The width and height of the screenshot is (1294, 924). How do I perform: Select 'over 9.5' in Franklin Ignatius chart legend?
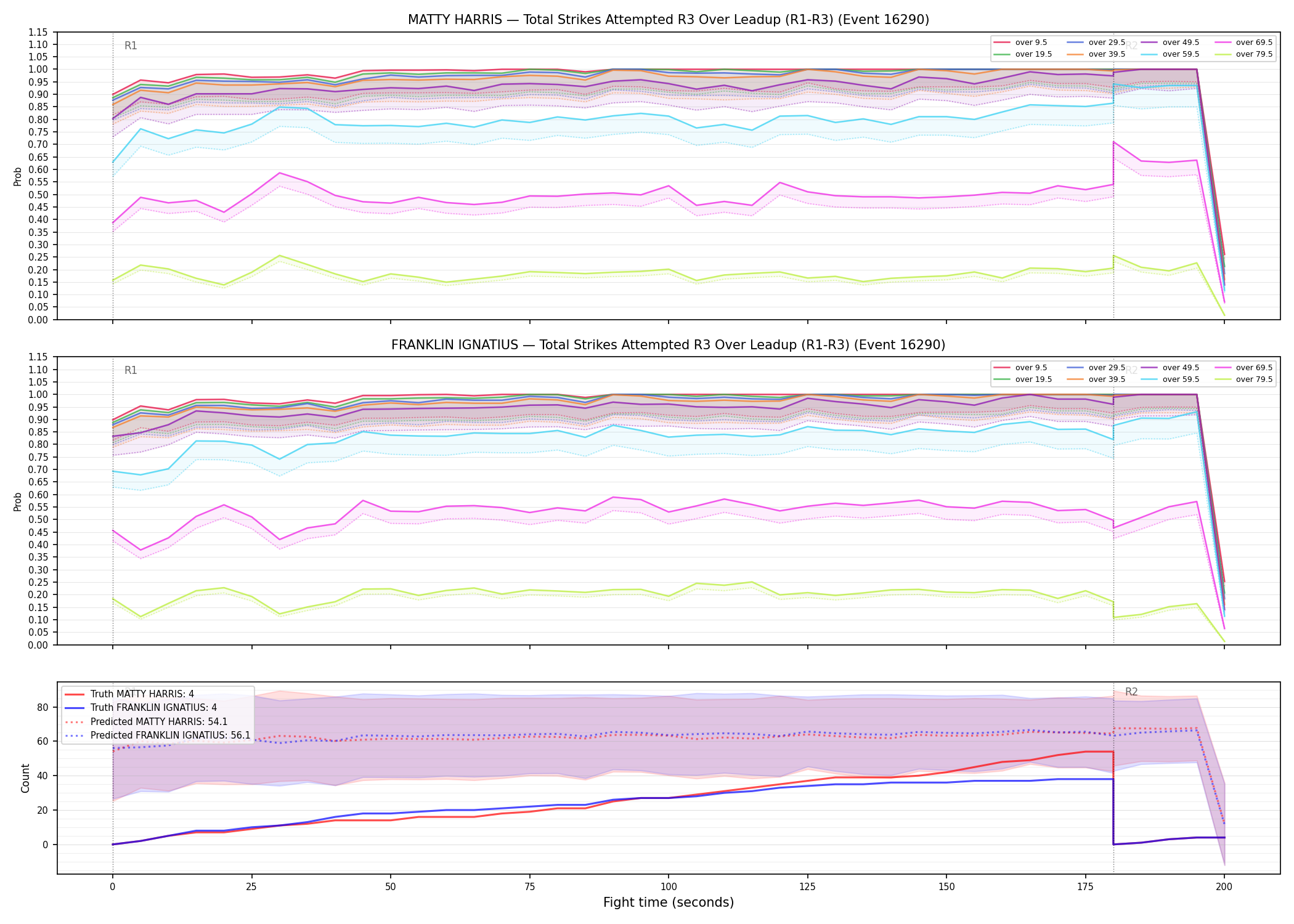point(1020,368)
